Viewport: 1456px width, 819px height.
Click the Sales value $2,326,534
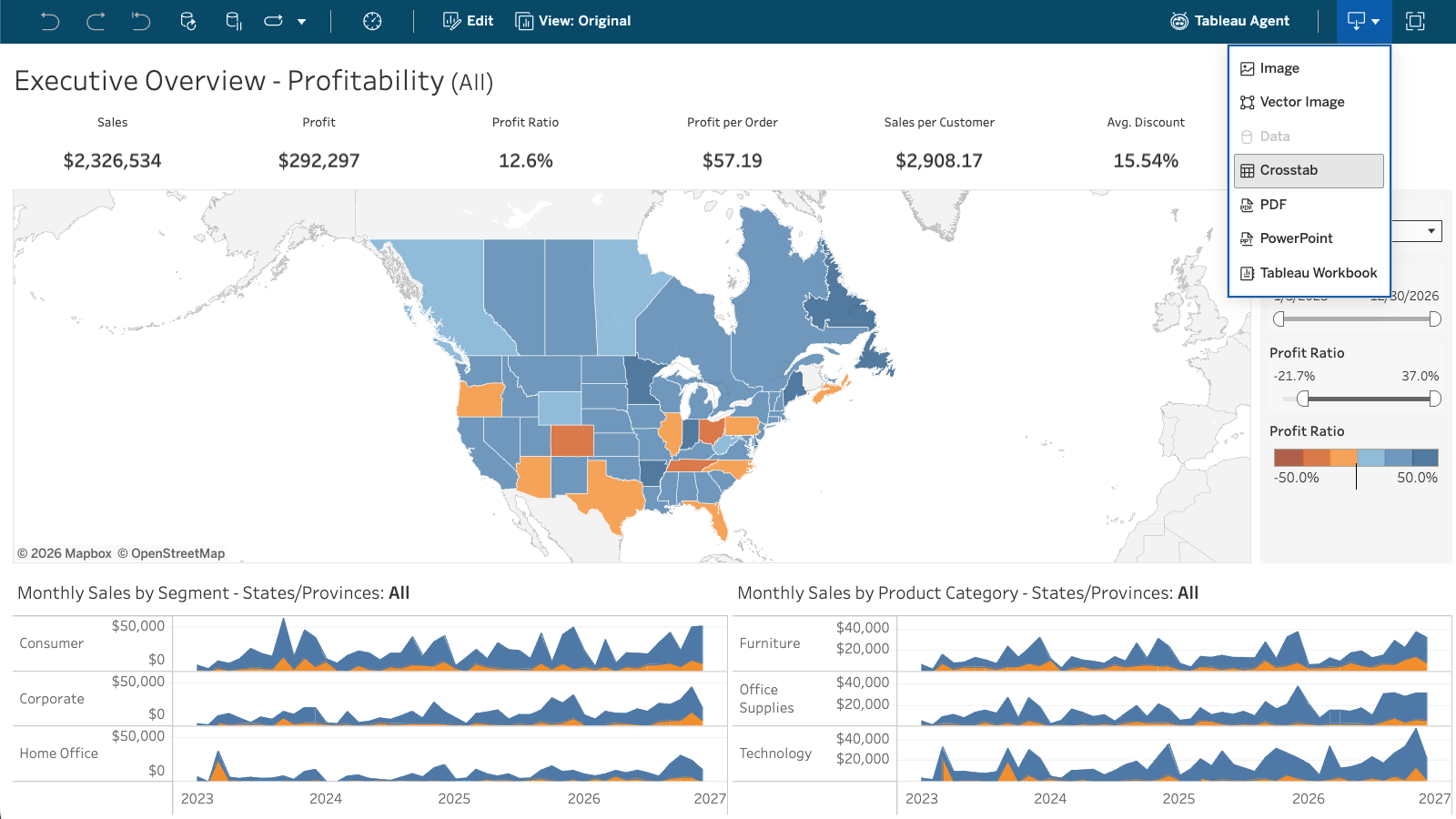(113, 161)
